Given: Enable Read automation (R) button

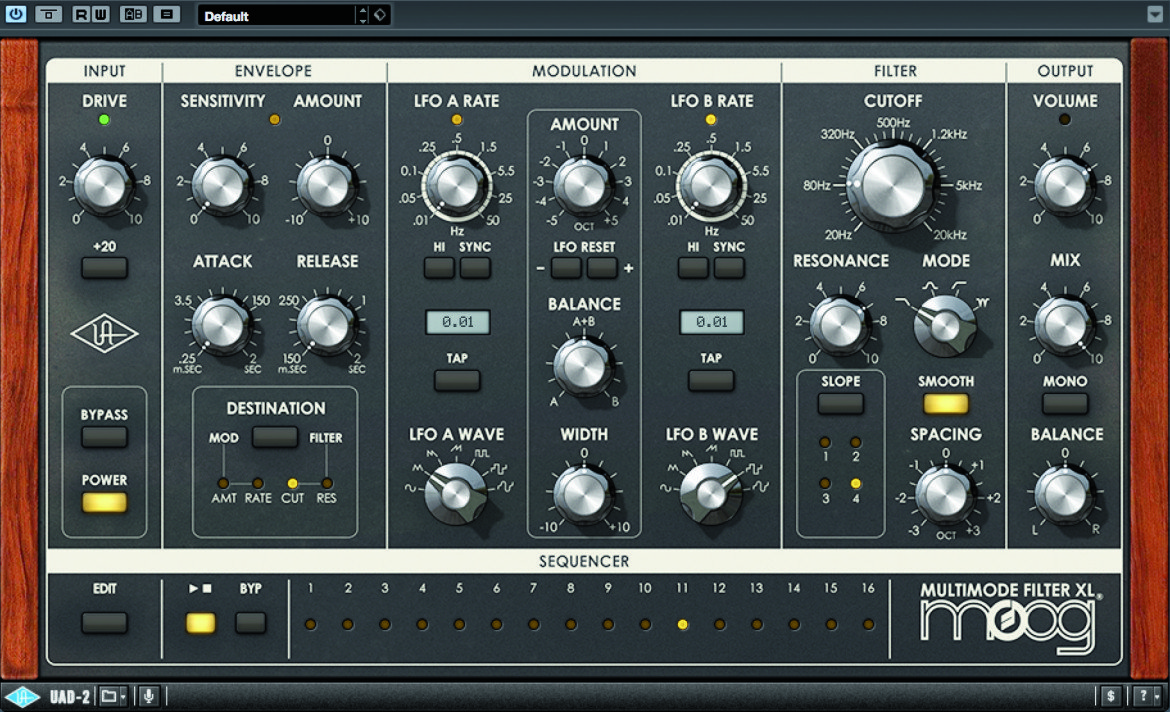Looking at the screenshot, I should pos(81,13).
